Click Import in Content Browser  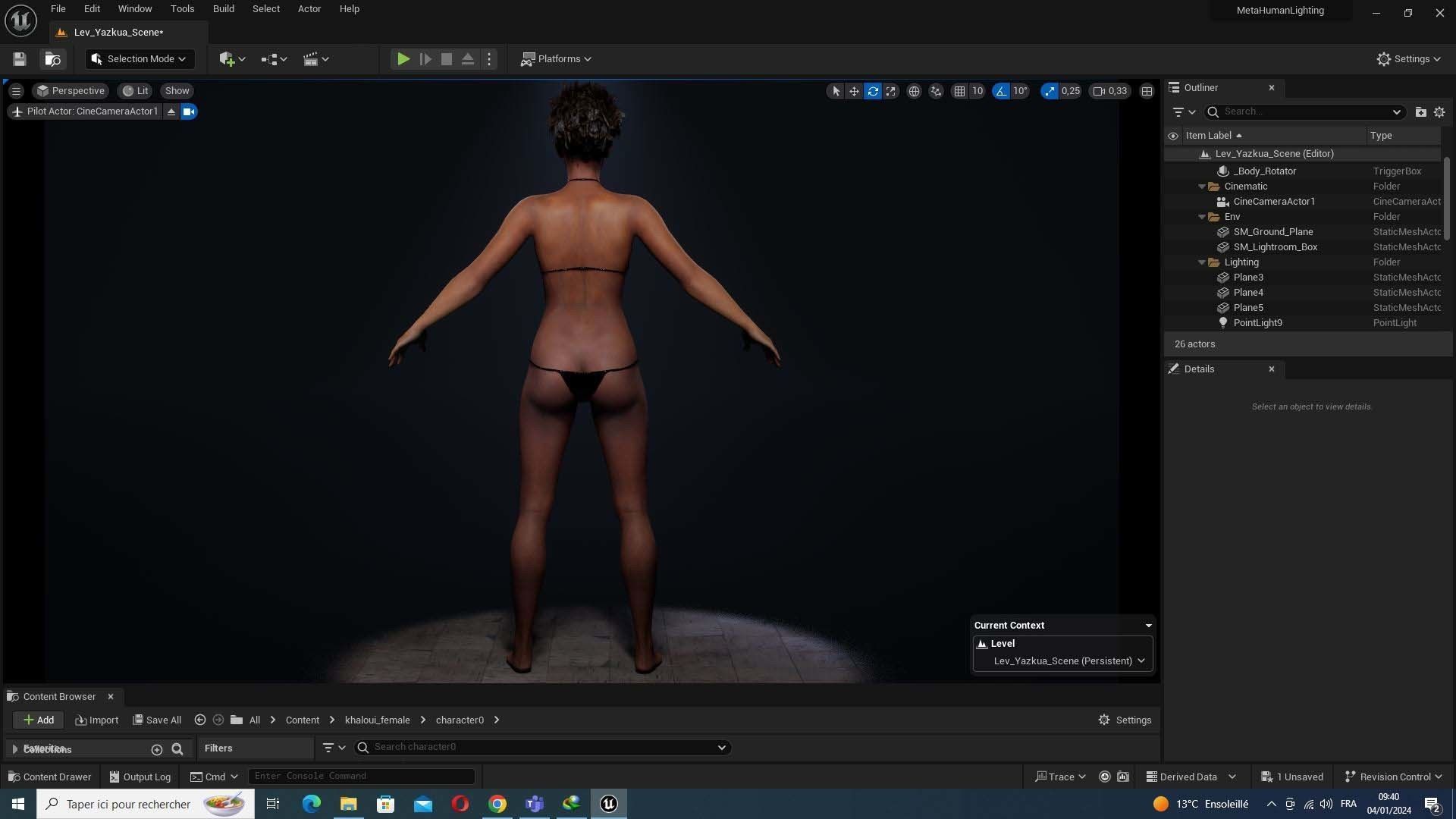tap(97, 720)
